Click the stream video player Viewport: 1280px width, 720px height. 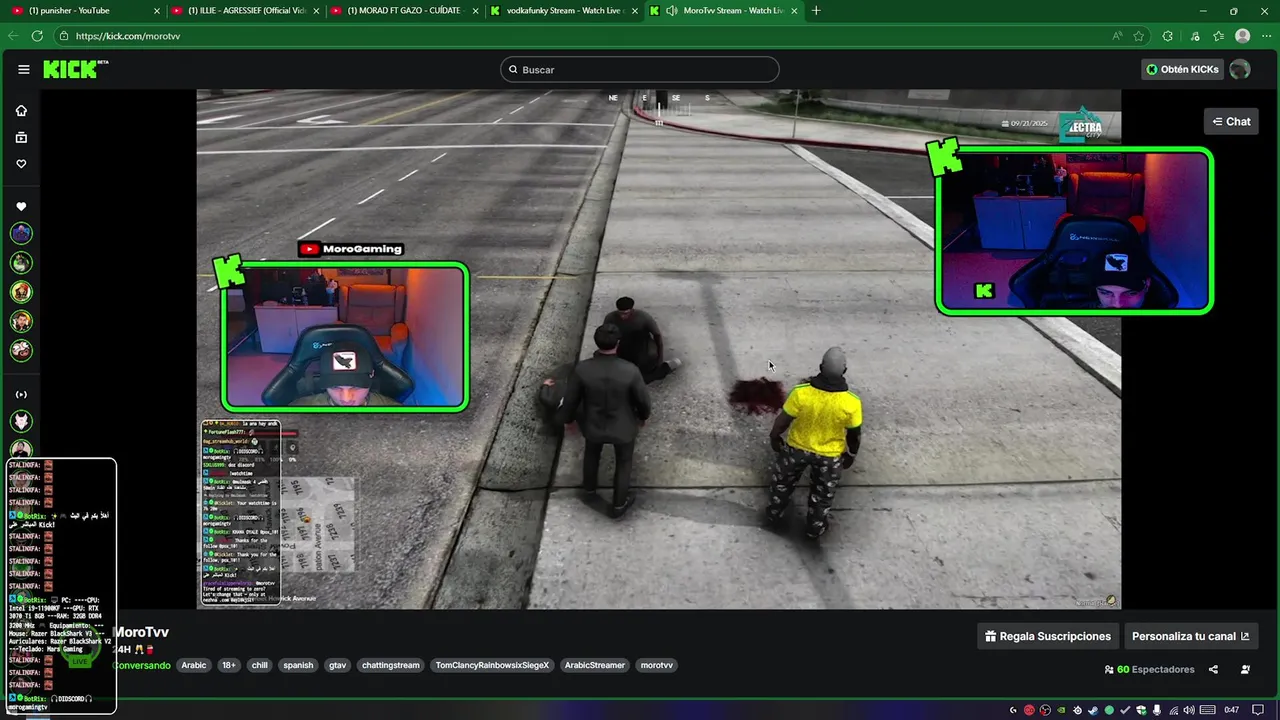pos(658,349)
